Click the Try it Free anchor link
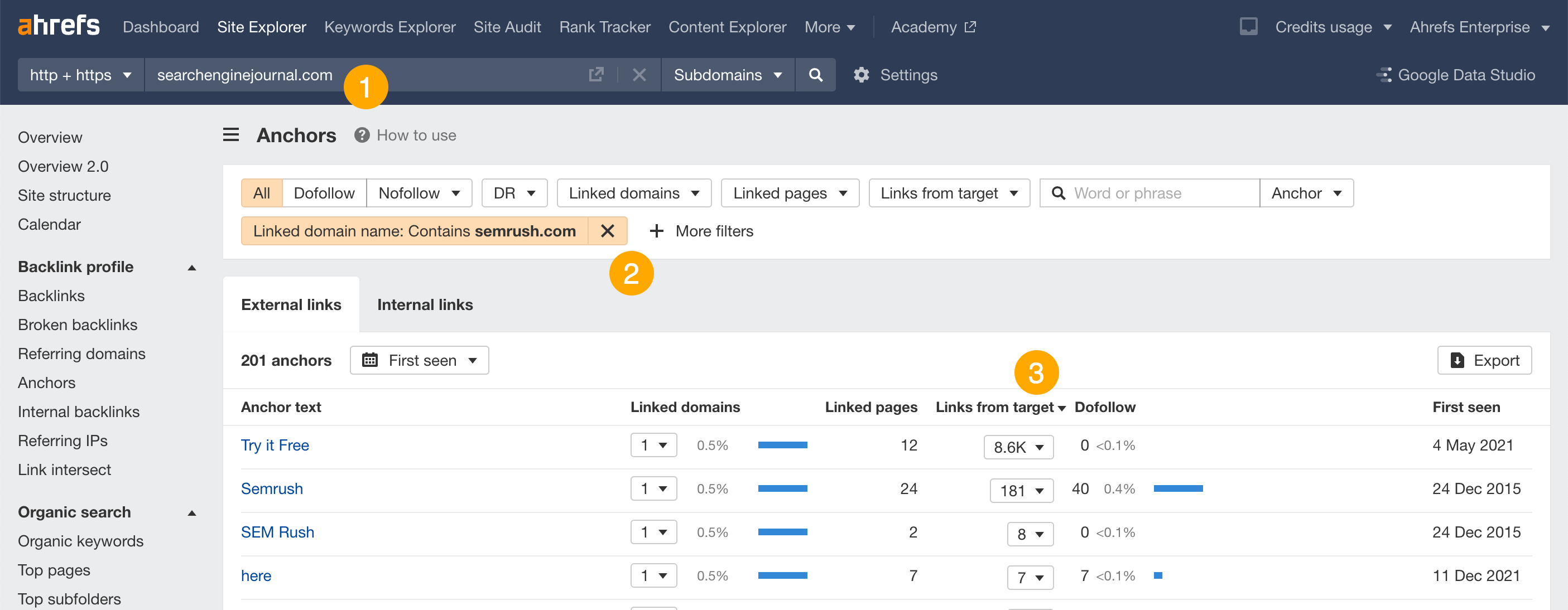The image size is (1568, 610). click(275, 445)
